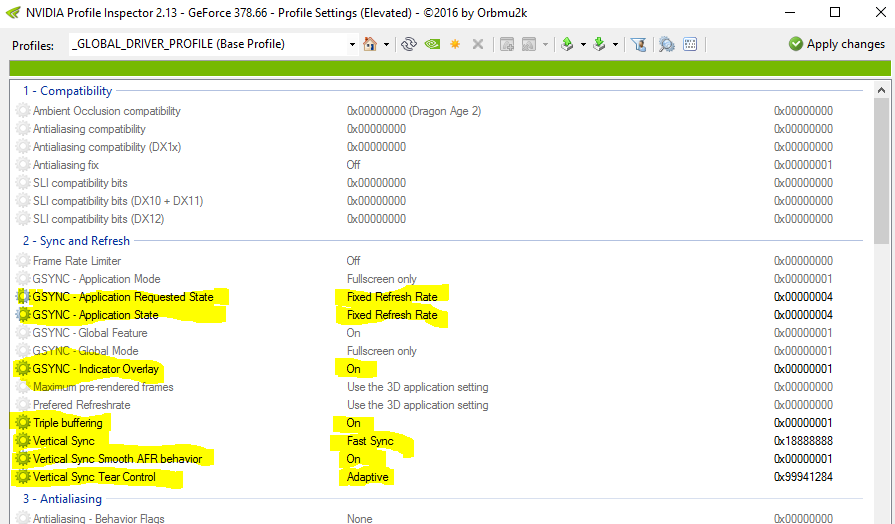This screenshot has height=524, width=895.
Task: Expand the import profiles dropdown arrow
Action: click(615, 44)
